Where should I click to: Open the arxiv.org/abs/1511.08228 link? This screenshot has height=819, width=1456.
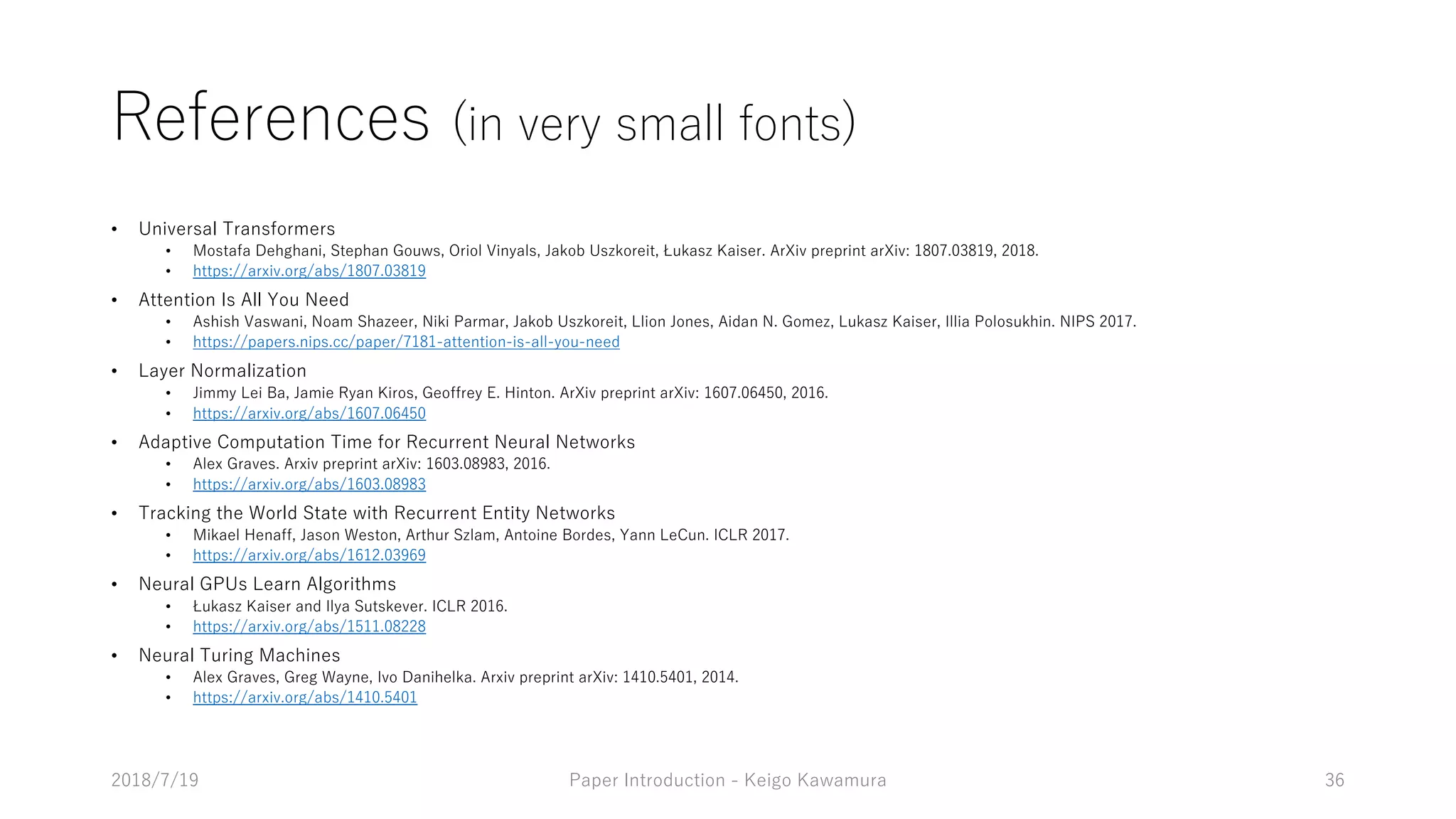click(x=309, y=626)
